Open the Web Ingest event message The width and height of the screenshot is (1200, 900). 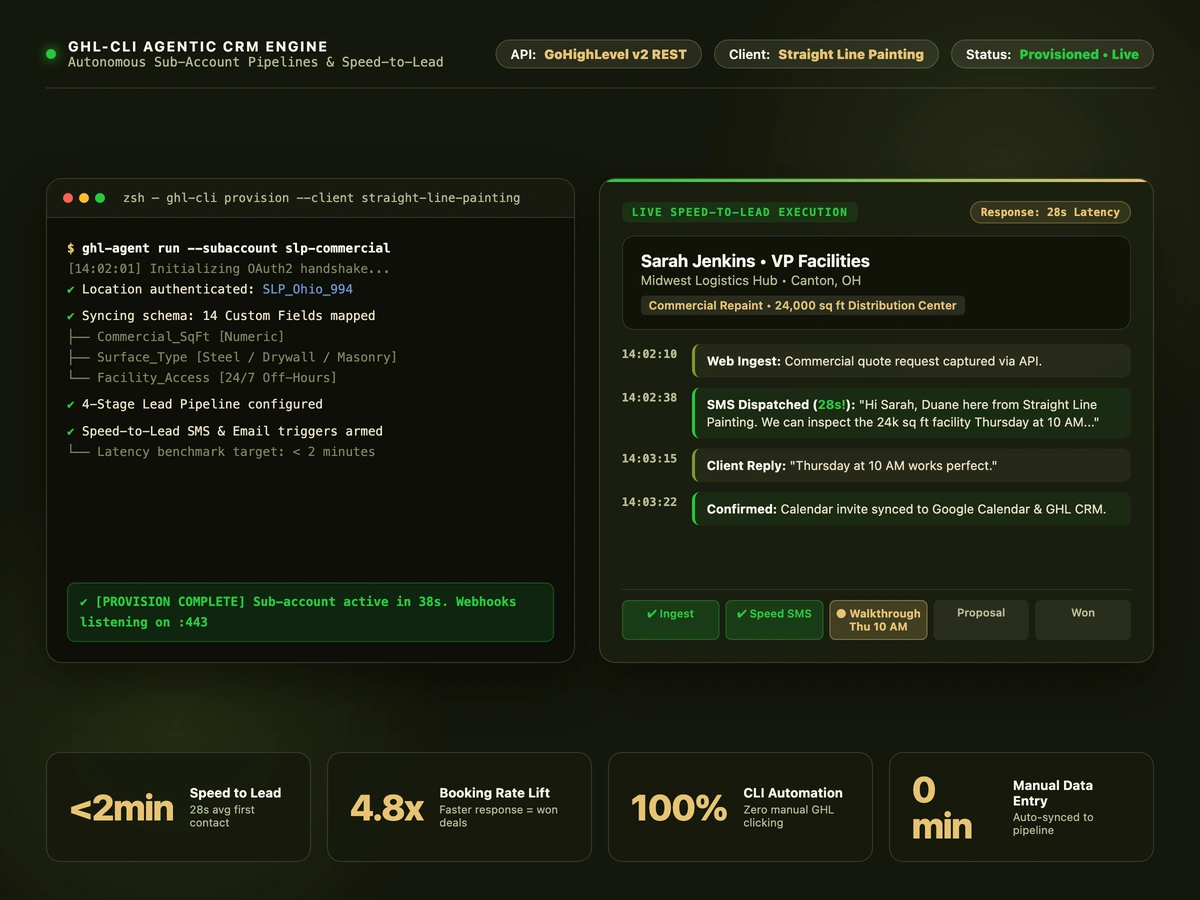click(x=911, y=361)
